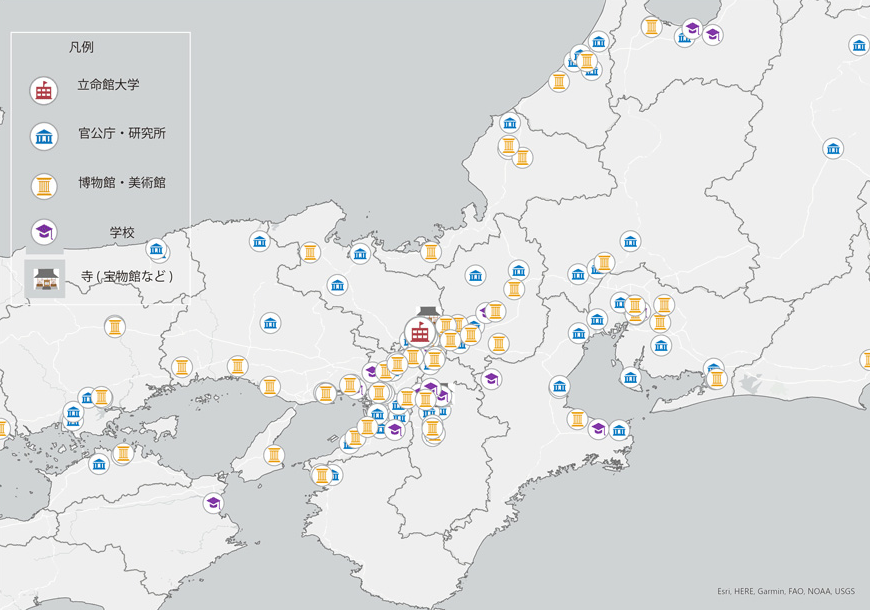870x610 pixels.
Task: Open the blue government marker on the Fukui coast above two museums
Action: (x=509, y=123)
